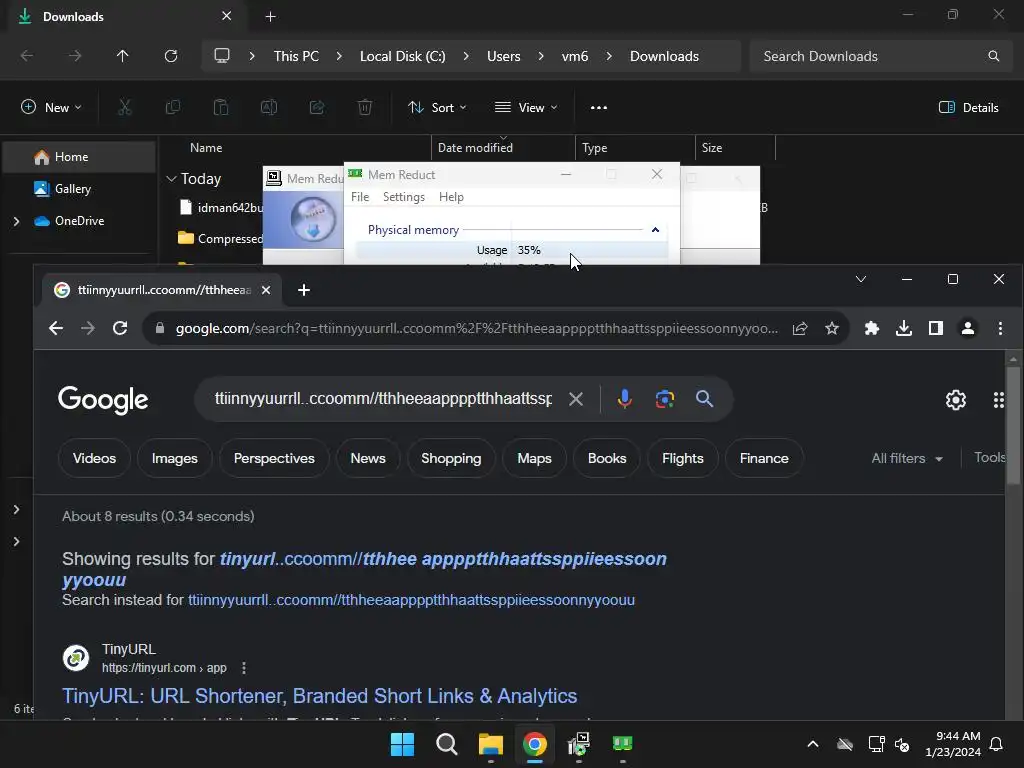Image resolution: width=1024 pixels, height=768 pixels.
Task: Share this page icon in Chrome address bar
Action: (800, 328)
